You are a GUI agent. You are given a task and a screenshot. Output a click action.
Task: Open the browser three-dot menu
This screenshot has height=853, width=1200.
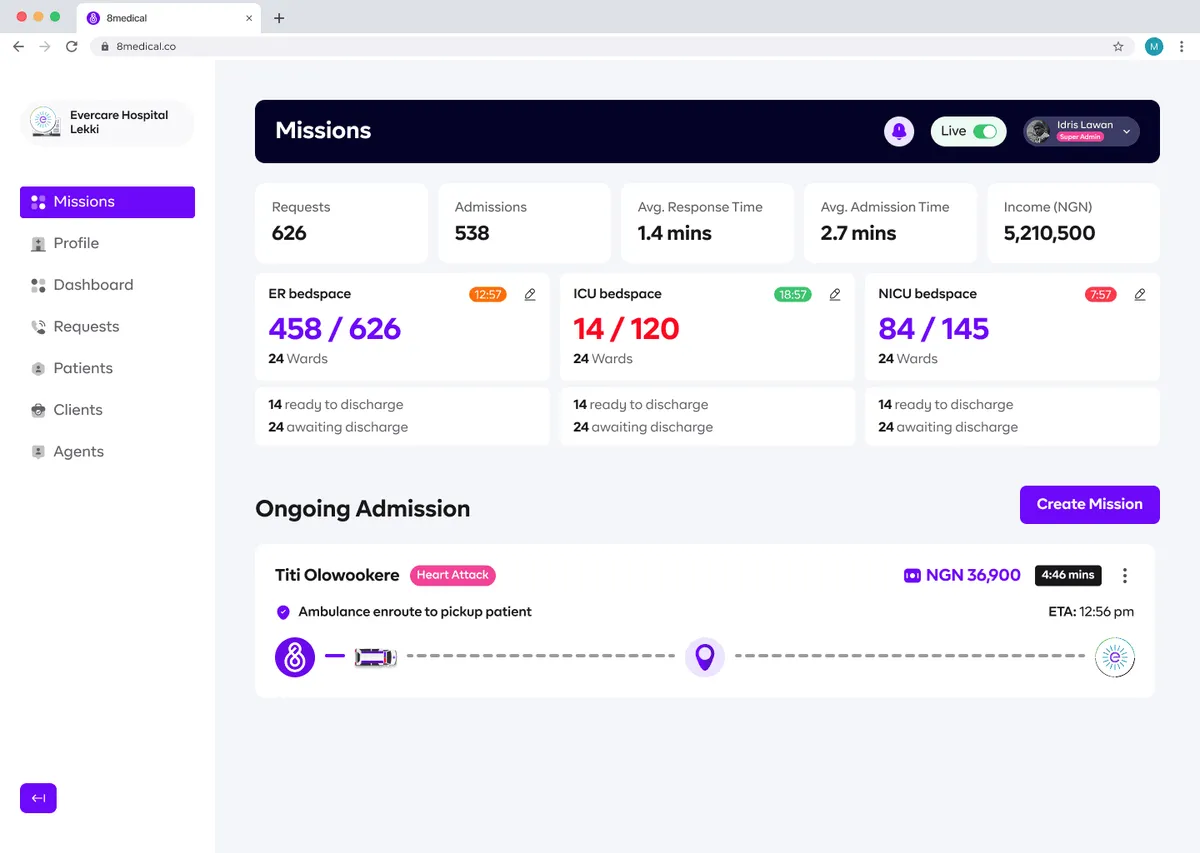(x=1182, y=46)
